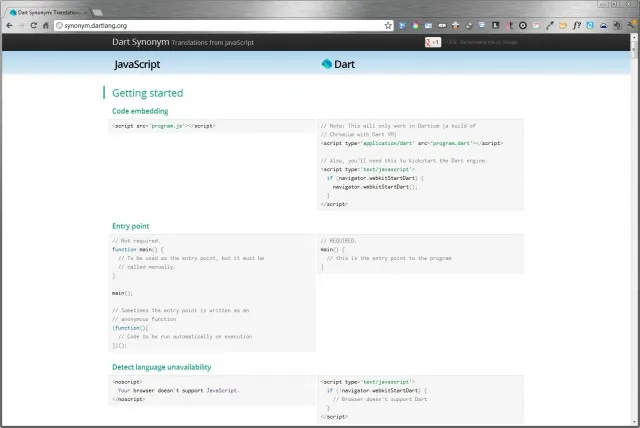Open the blue document-lines extension icon
Image resolution: width=640 pixels, height=428 pixels.
click(x=482, y=25)
